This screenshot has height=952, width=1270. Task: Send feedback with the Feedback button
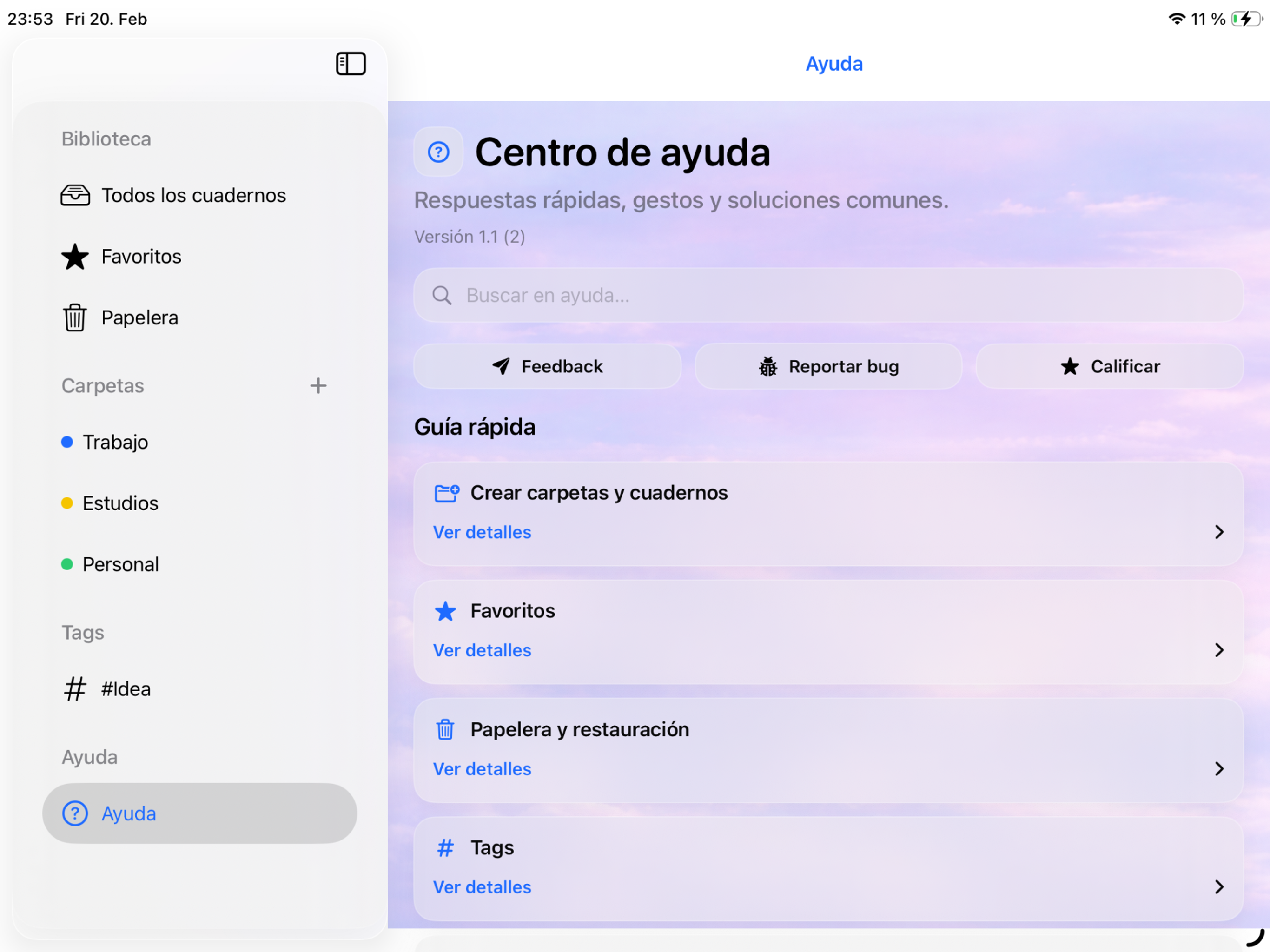click(547, 366)
